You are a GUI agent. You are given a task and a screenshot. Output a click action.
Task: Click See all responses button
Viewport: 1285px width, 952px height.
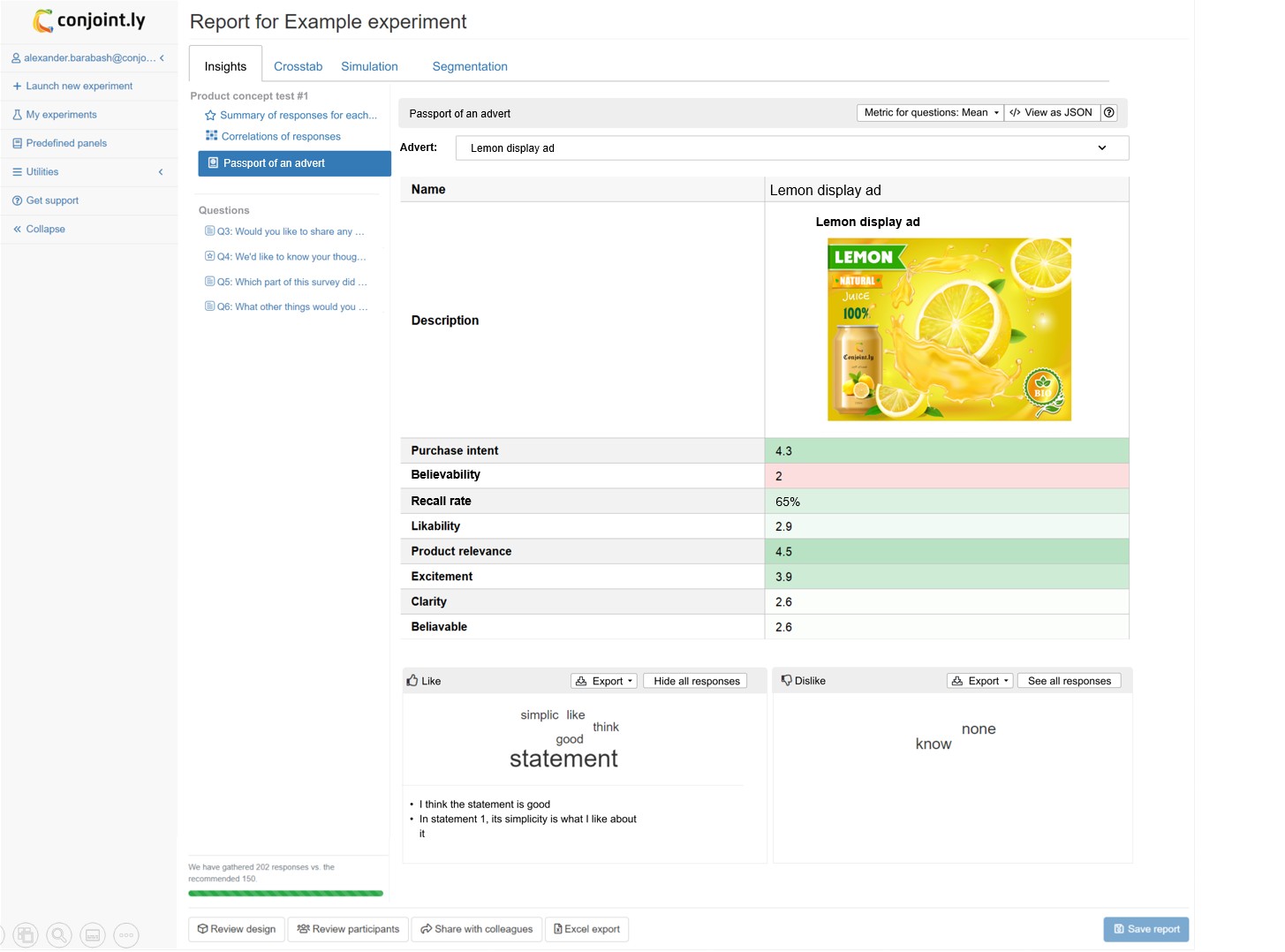tap(1070, 681)
